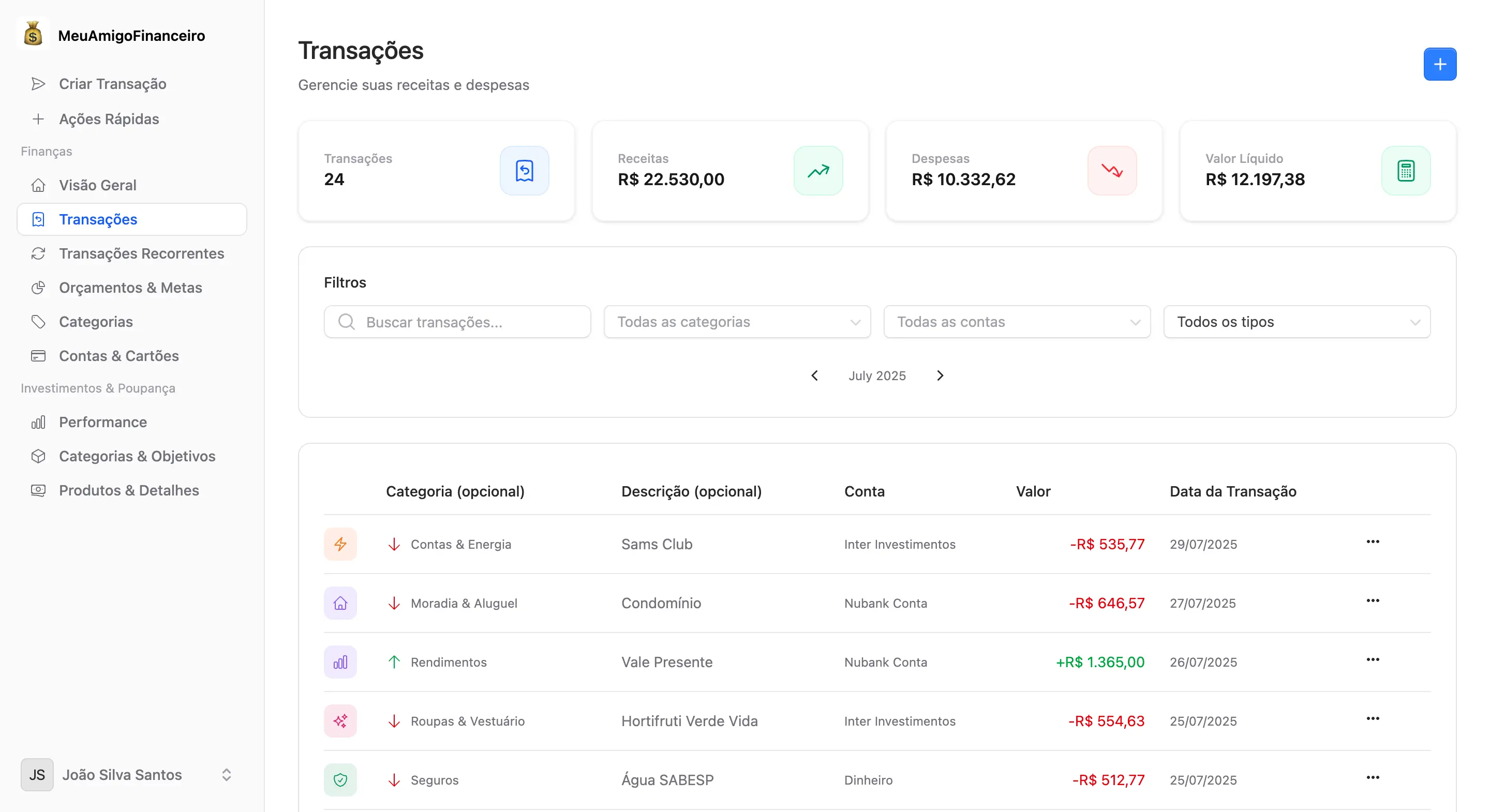The height and width of the screenshot is (812, 1490).
Task: Open Produtos & Detalhes page
Action: tap(128, 490)
